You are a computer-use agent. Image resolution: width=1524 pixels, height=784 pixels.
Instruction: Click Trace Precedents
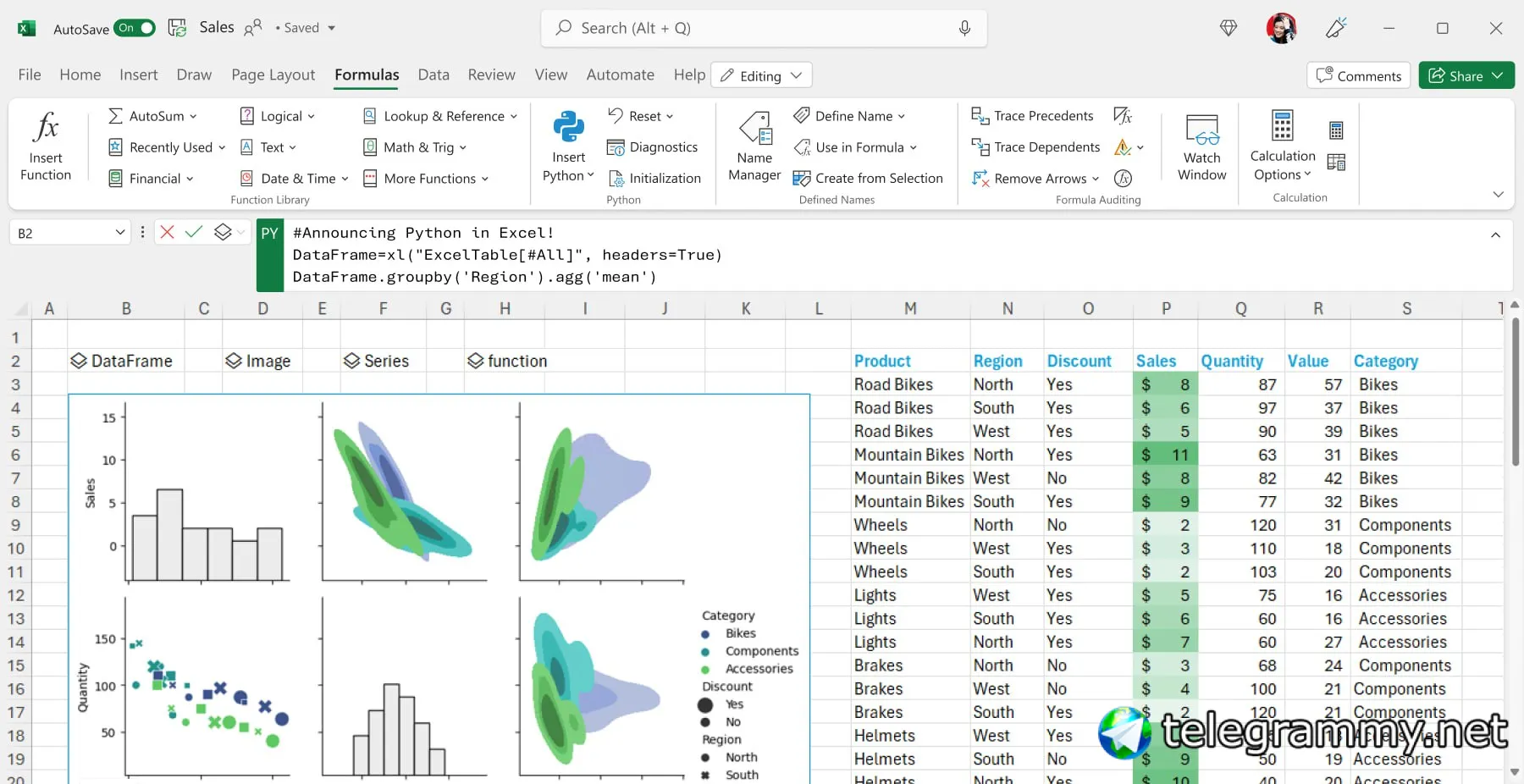click(1032, 116)
